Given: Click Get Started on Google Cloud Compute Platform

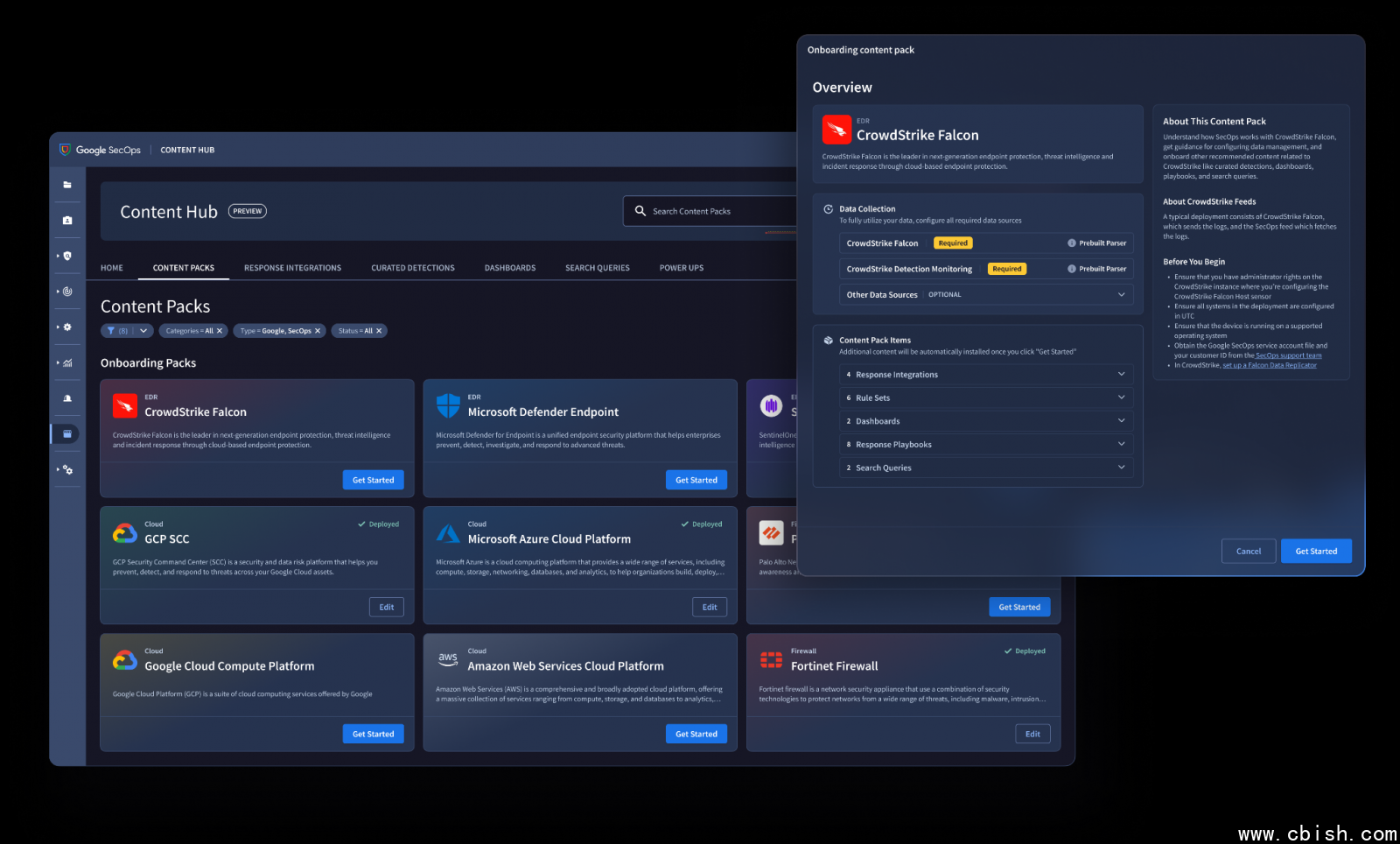Looking at the screenshot, I should tap(373, 734).
